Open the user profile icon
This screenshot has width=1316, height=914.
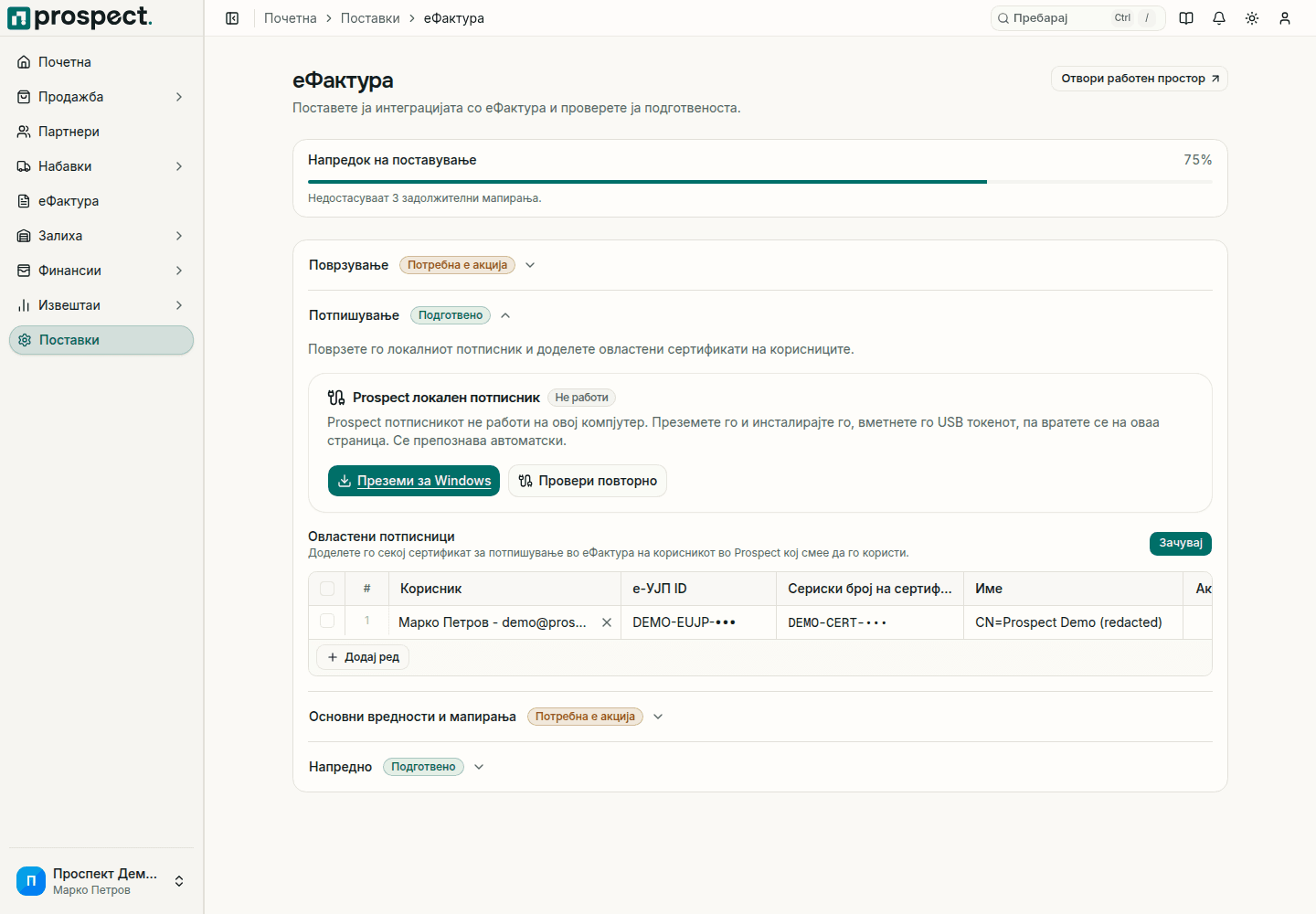(1285, 18)
